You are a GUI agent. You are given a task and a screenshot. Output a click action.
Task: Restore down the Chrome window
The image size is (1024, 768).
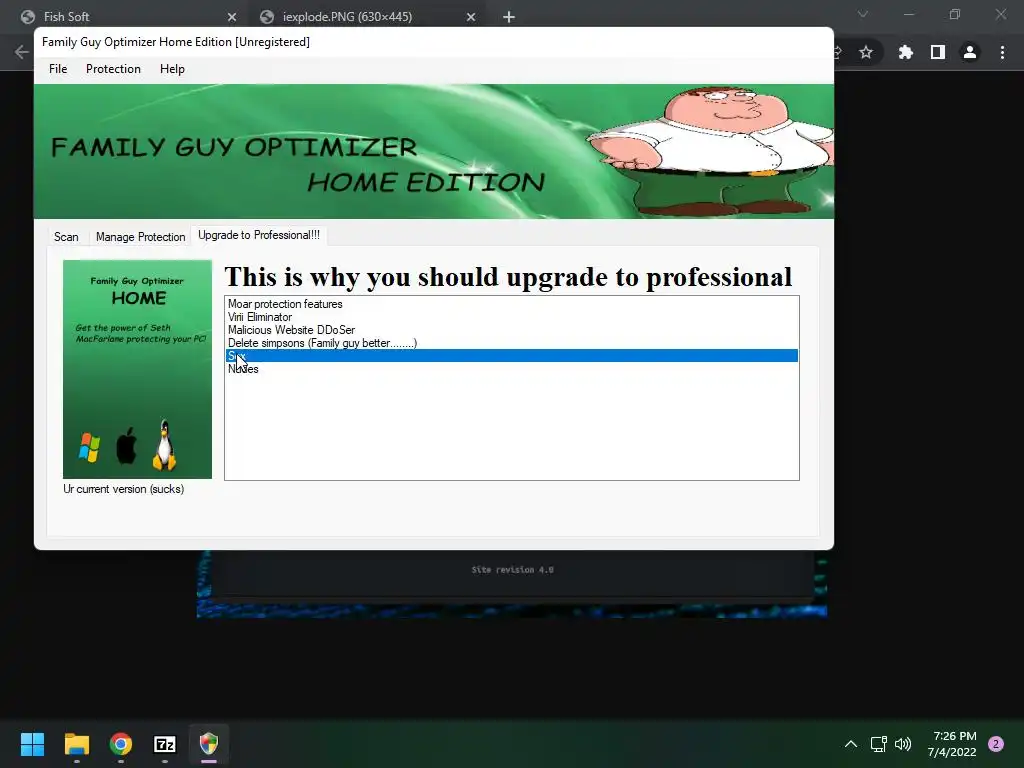(955, 14)
